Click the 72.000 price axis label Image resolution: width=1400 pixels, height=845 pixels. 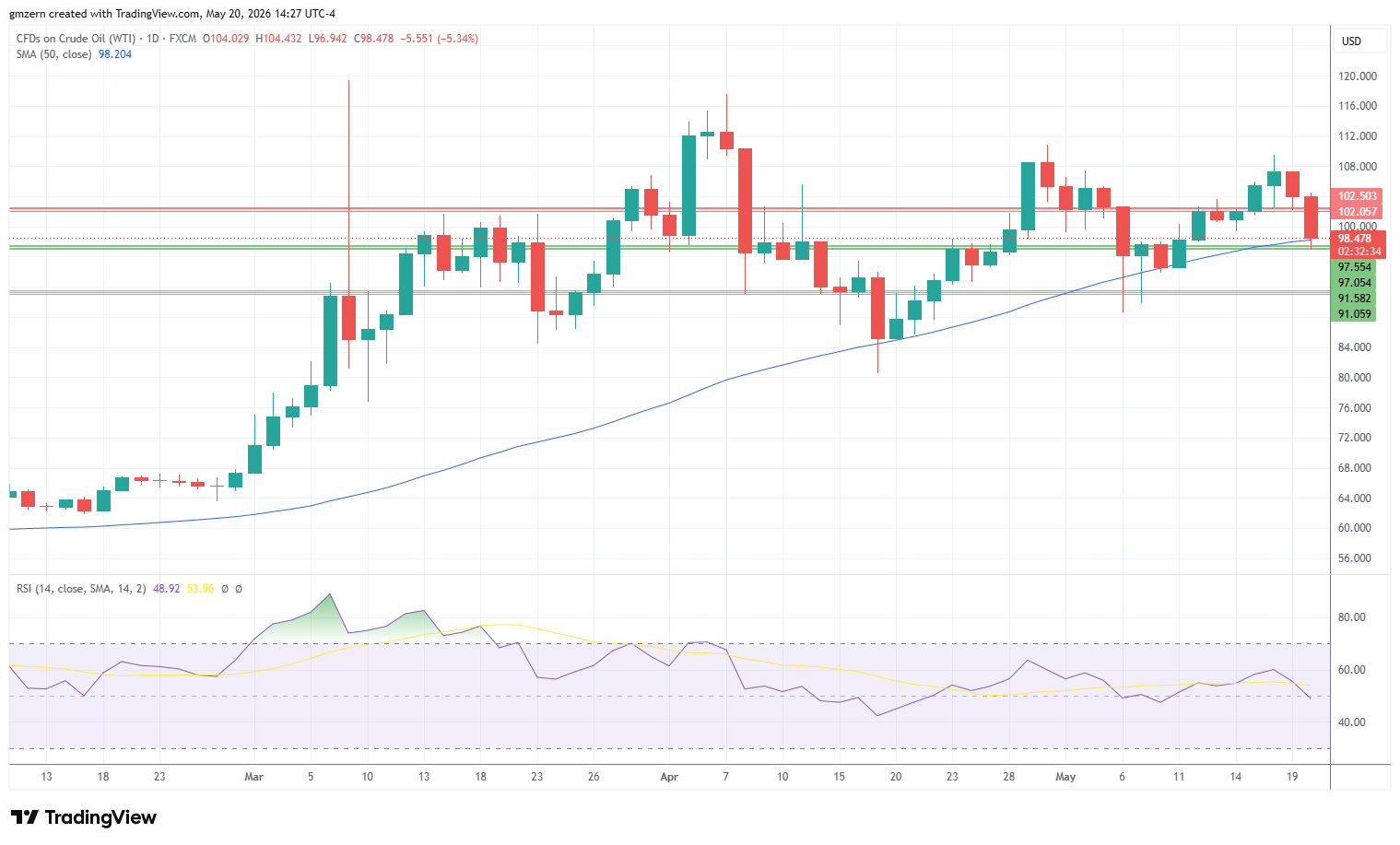pos(1355,438)
